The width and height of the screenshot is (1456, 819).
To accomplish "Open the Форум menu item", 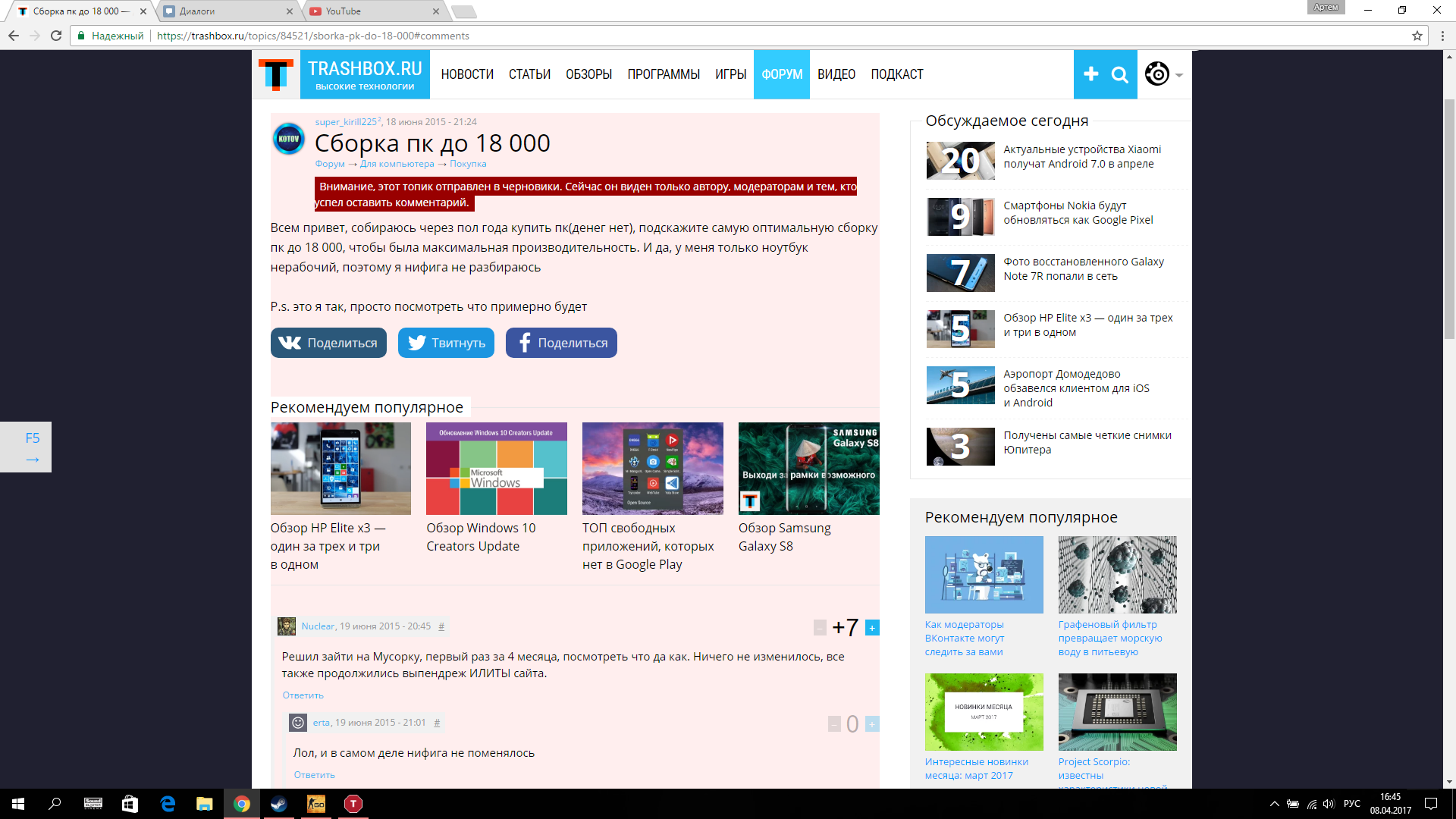I will 782,74.
